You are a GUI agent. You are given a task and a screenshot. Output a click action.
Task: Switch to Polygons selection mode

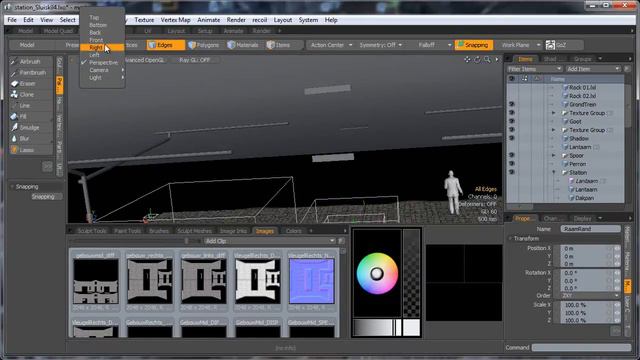[x=204, y=45]
